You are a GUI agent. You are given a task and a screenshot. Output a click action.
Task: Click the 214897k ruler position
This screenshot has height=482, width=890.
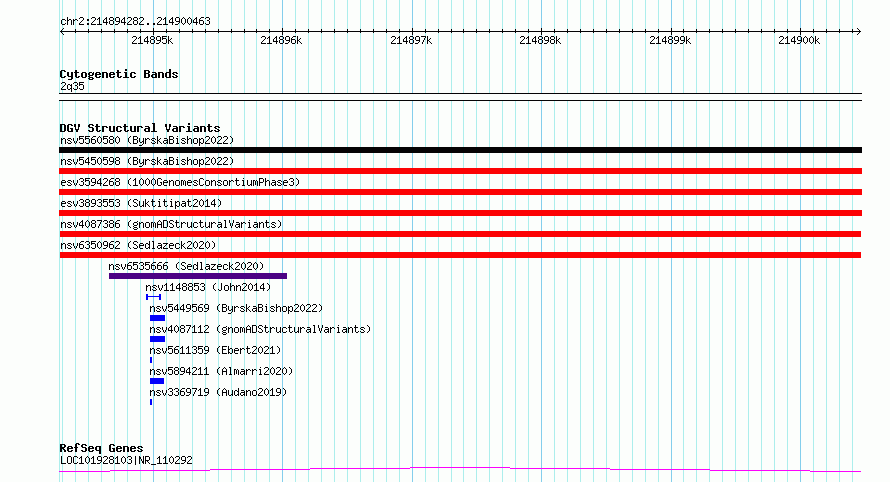(x=411, y=40)
